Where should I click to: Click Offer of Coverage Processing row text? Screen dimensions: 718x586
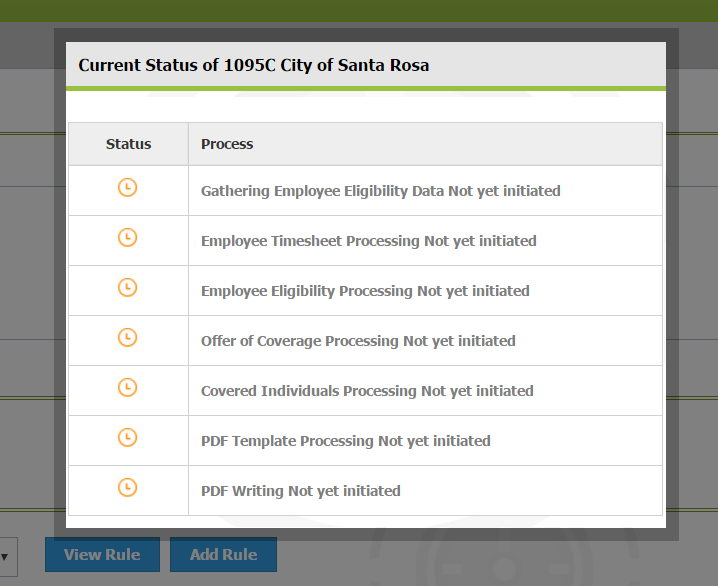pos(358,341)
